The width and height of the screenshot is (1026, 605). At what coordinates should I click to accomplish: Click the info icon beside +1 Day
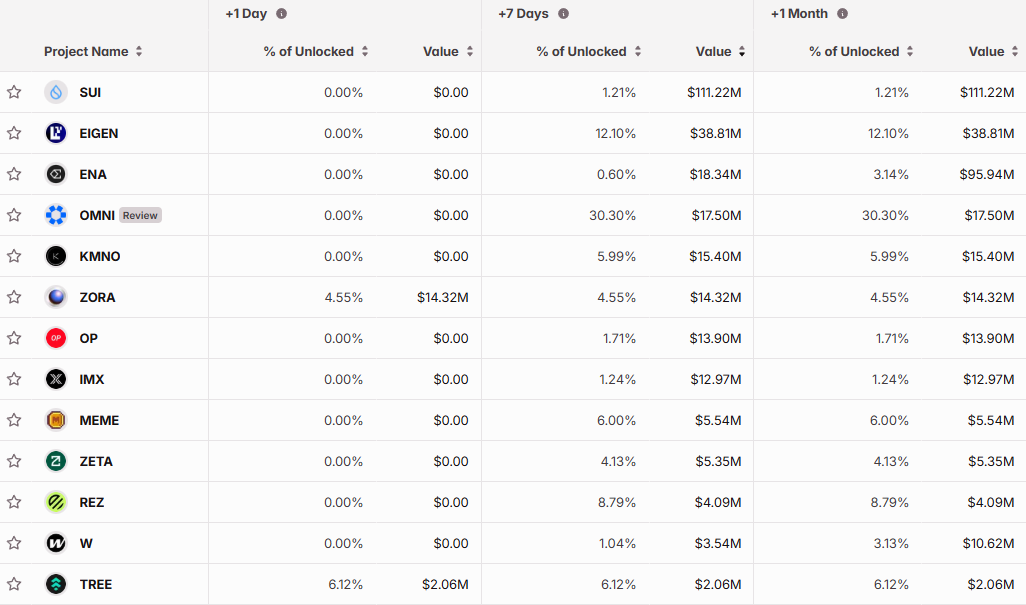point(281,14)
